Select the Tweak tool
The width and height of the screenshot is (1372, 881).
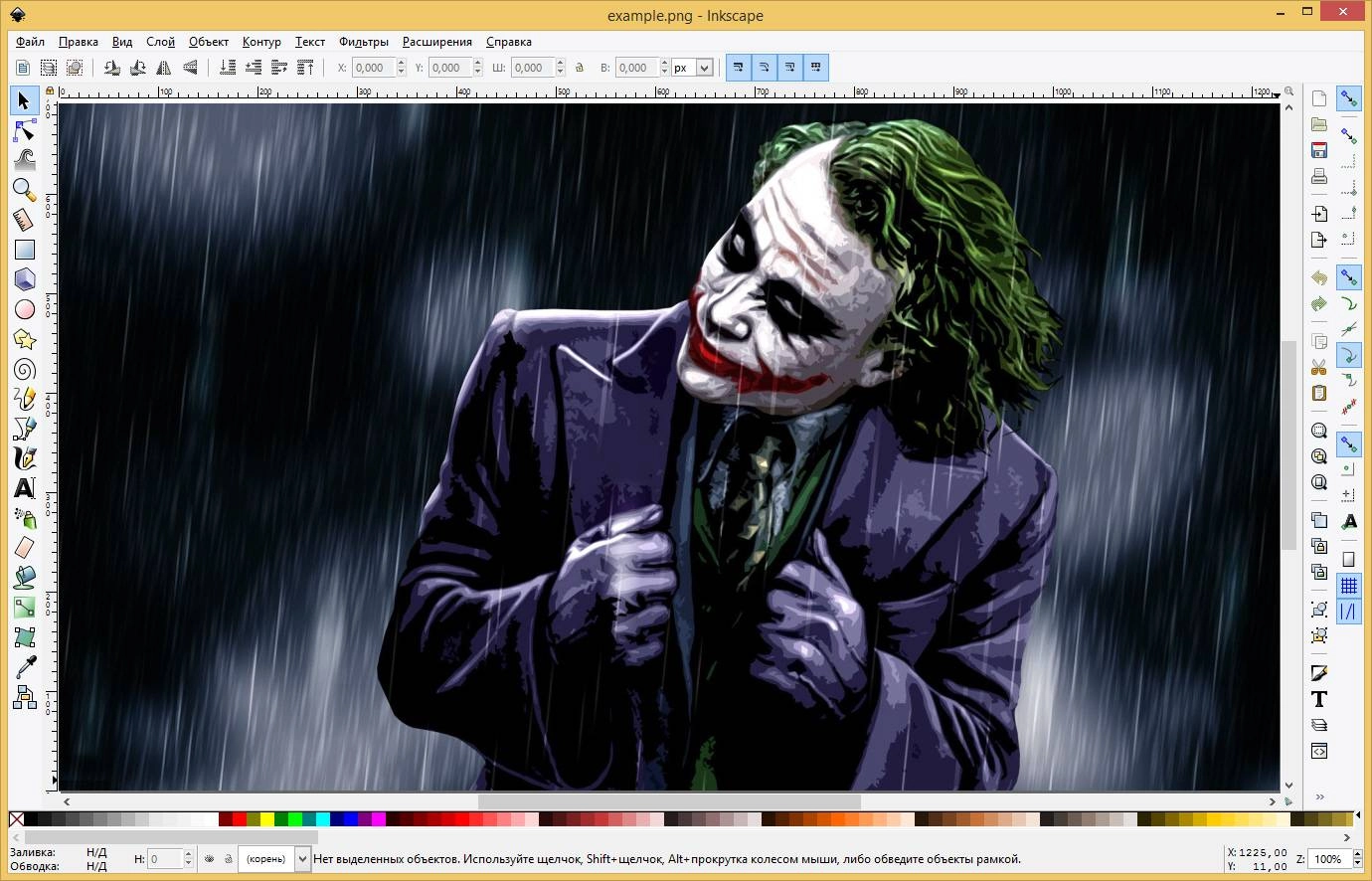(x=24, y=160)
